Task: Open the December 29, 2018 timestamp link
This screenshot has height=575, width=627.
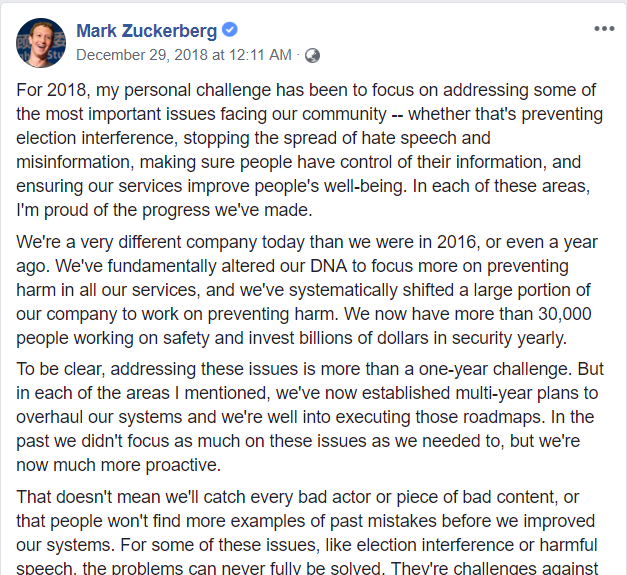Action: 184,55
